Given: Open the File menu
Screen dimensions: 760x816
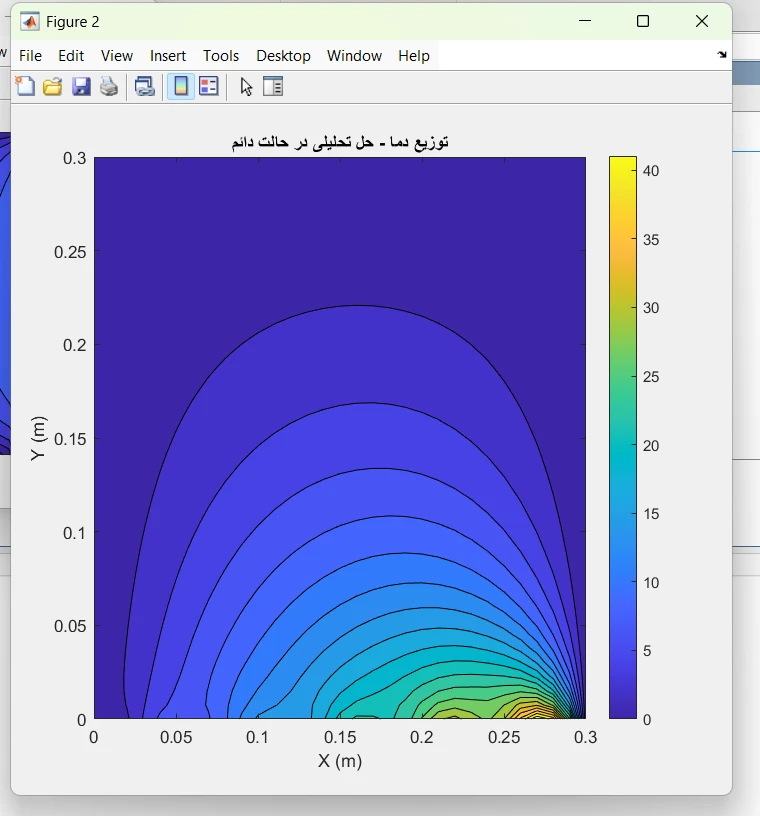Looking at the screenshot, I should [x=30, y=56].
